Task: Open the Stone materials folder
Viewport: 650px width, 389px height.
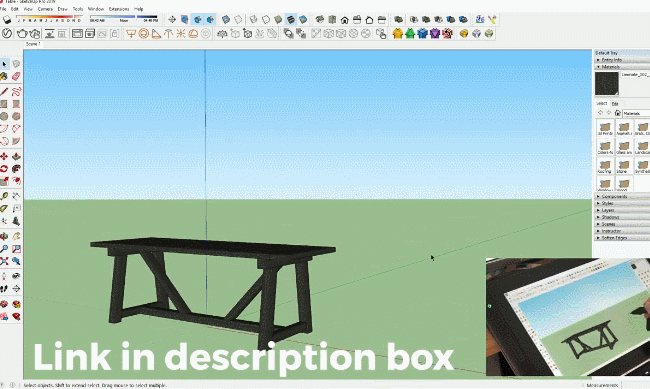Action: [x=624, y=166]
